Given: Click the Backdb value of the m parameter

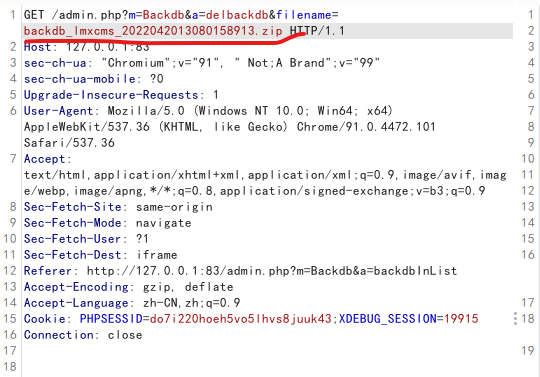Looking at the screenshot, I should tap(164, 15).
